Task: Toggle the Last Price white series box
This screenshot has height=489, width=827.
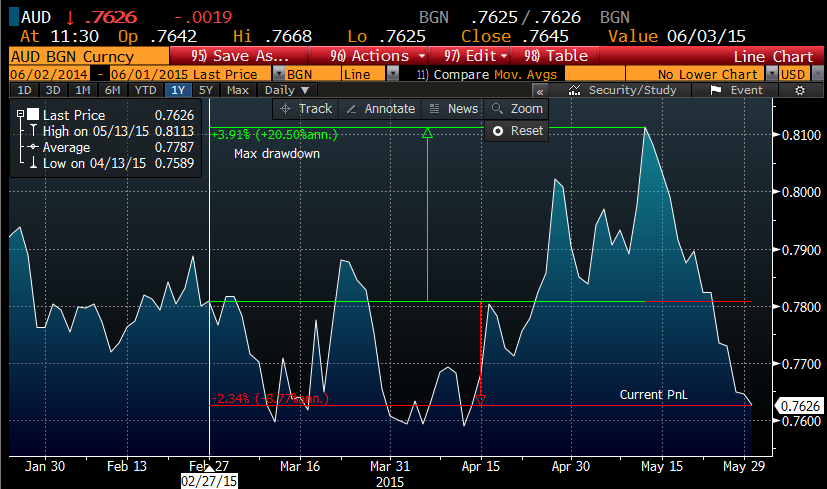Action: click(33, 115)
